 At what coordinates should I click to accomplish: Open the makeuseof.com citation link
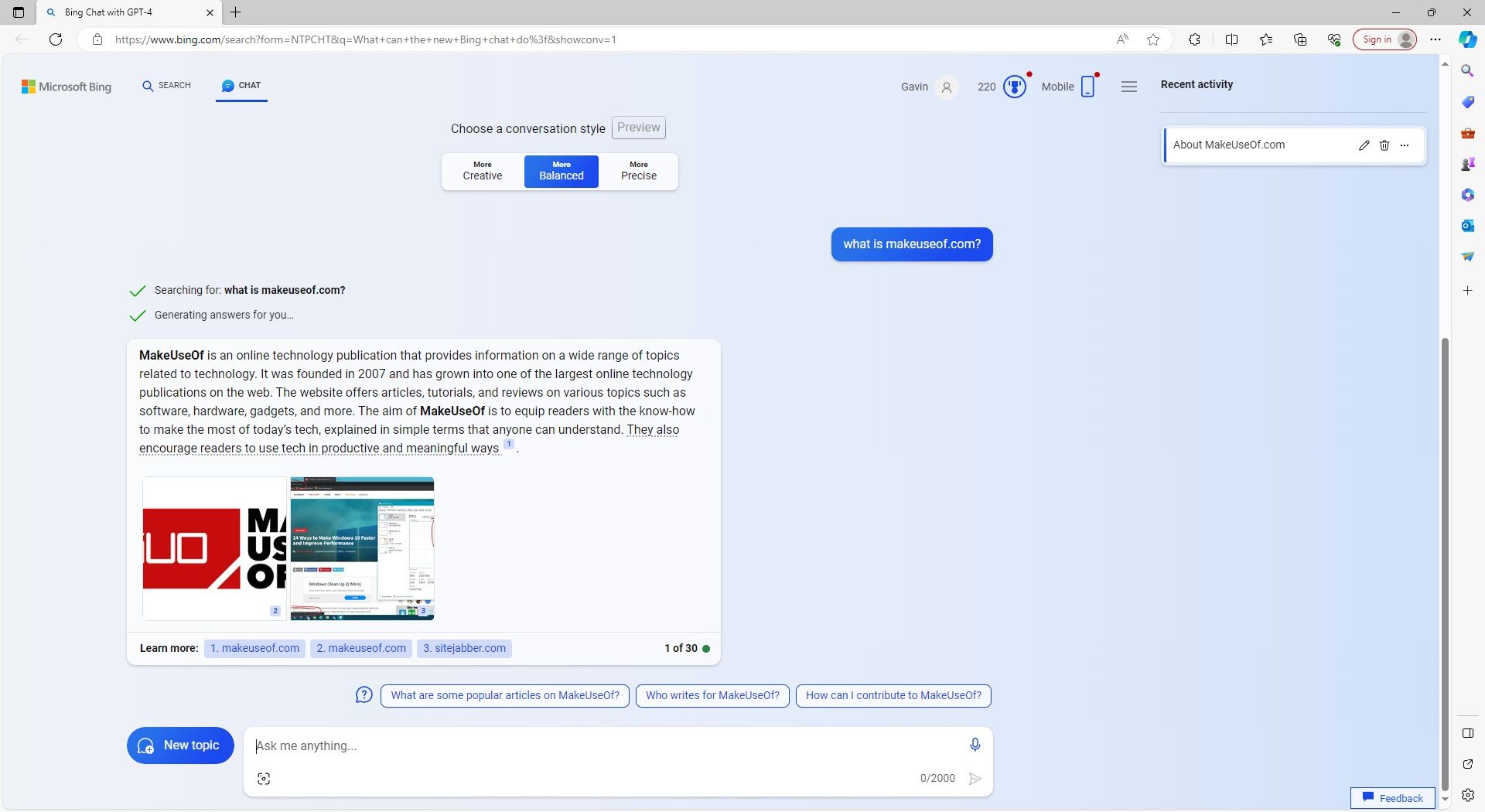click(254, 648)
